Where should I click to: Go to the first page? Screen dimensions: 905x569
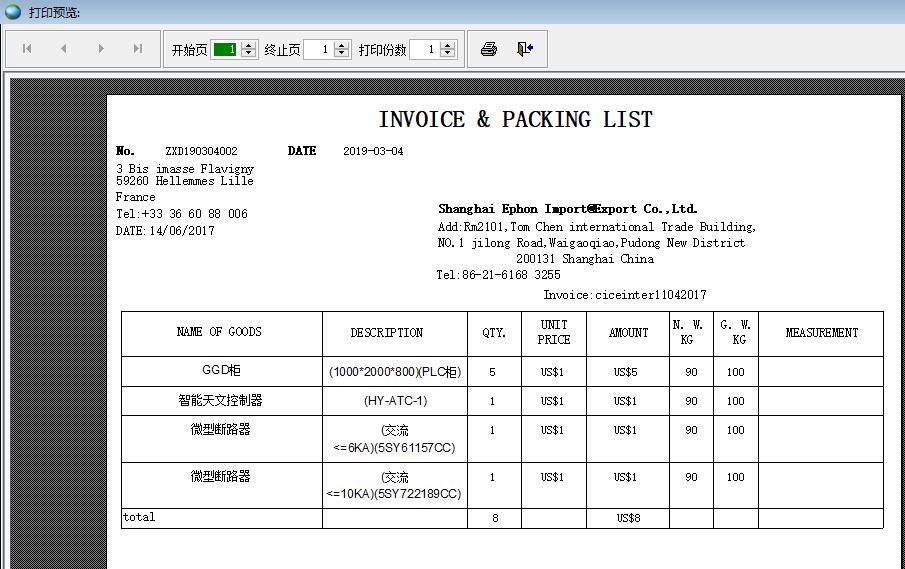click(x=27, y=49)
